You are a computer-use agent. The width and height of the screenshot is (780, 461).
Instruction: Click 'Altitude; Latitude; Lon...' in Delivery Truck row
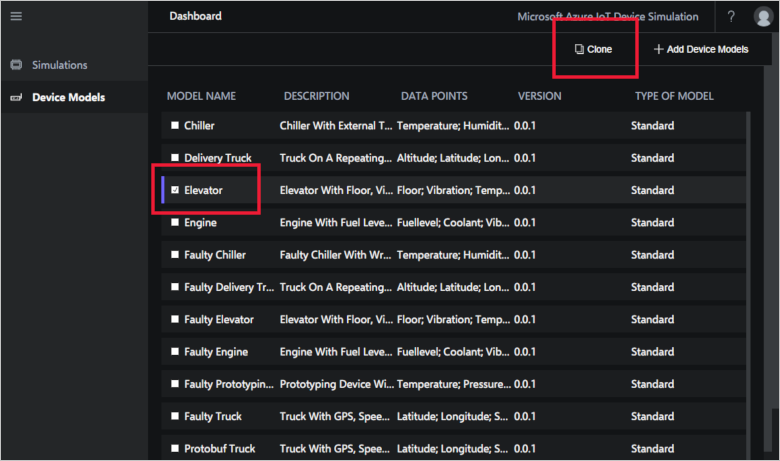point(453,158)
